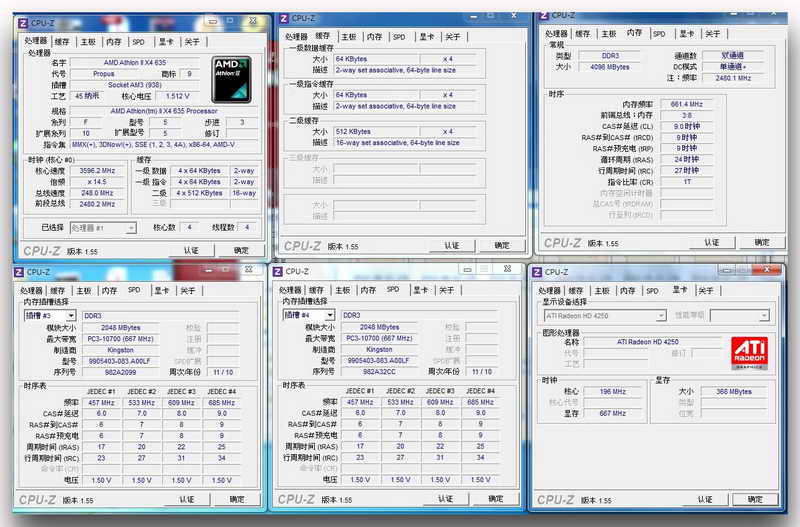
Task: Click the Socket AM3 (938) package value
Action: click(x=135, y=85)
